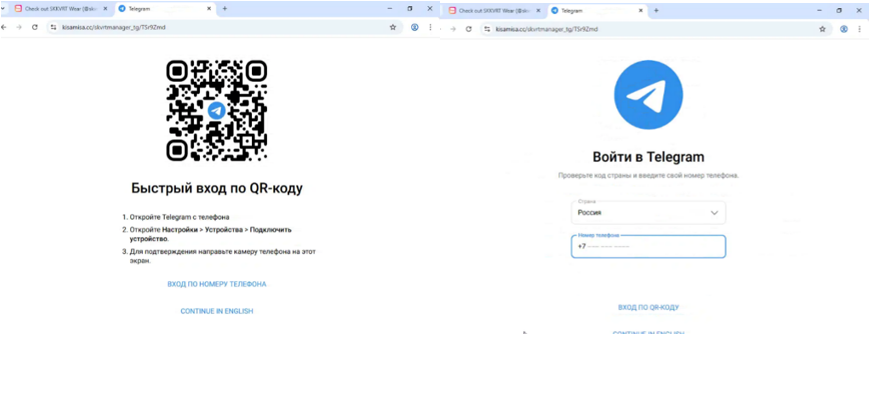Click ВХОД ПО НОМЕРУ ТЕЛЕФОНА link
The height and width of the screenshot is (414, 870).
tap(217, 284)
